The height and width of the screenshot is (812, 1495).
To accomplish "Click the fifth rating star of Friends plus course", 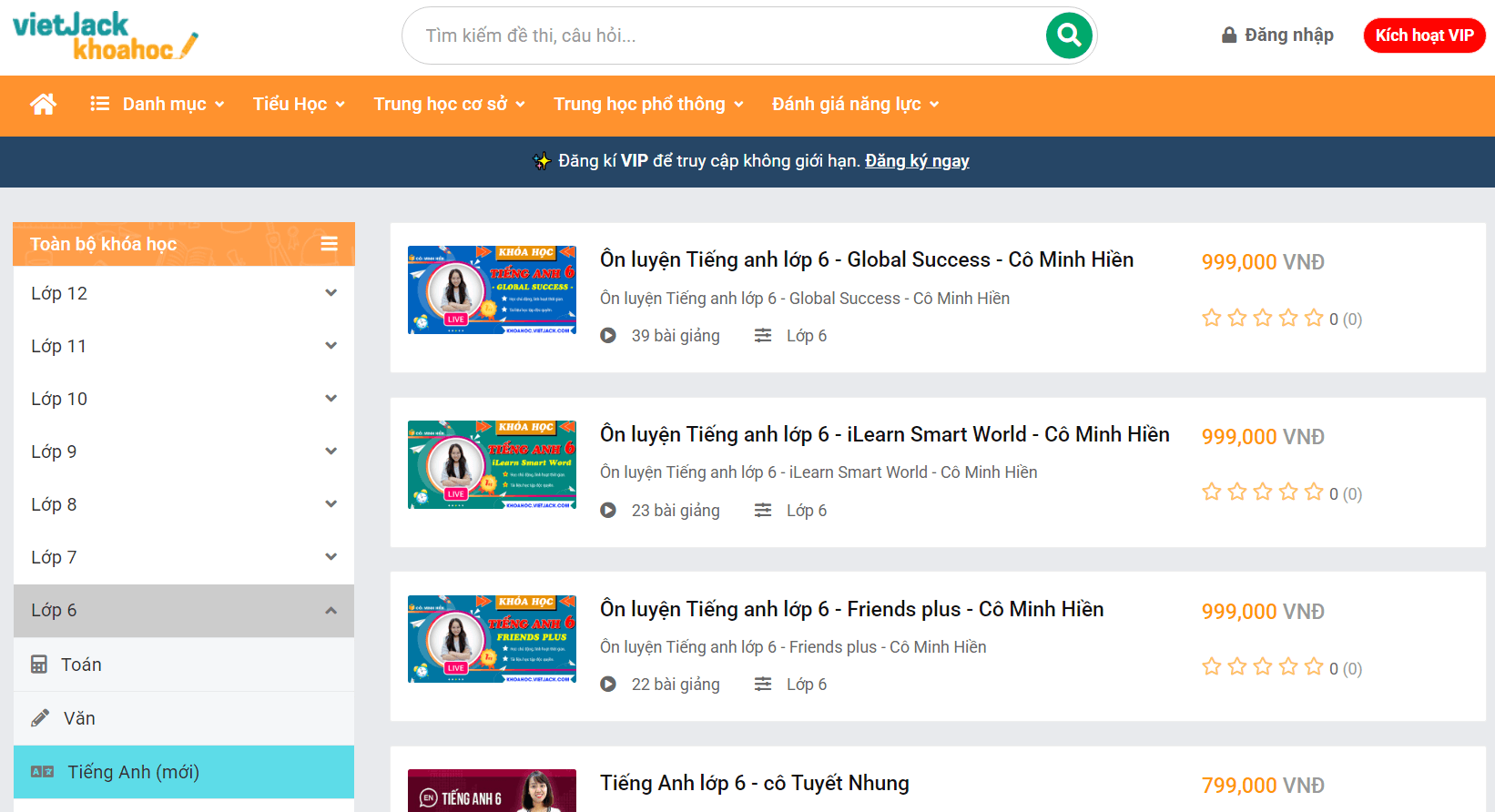I will tap(1314, 667).
